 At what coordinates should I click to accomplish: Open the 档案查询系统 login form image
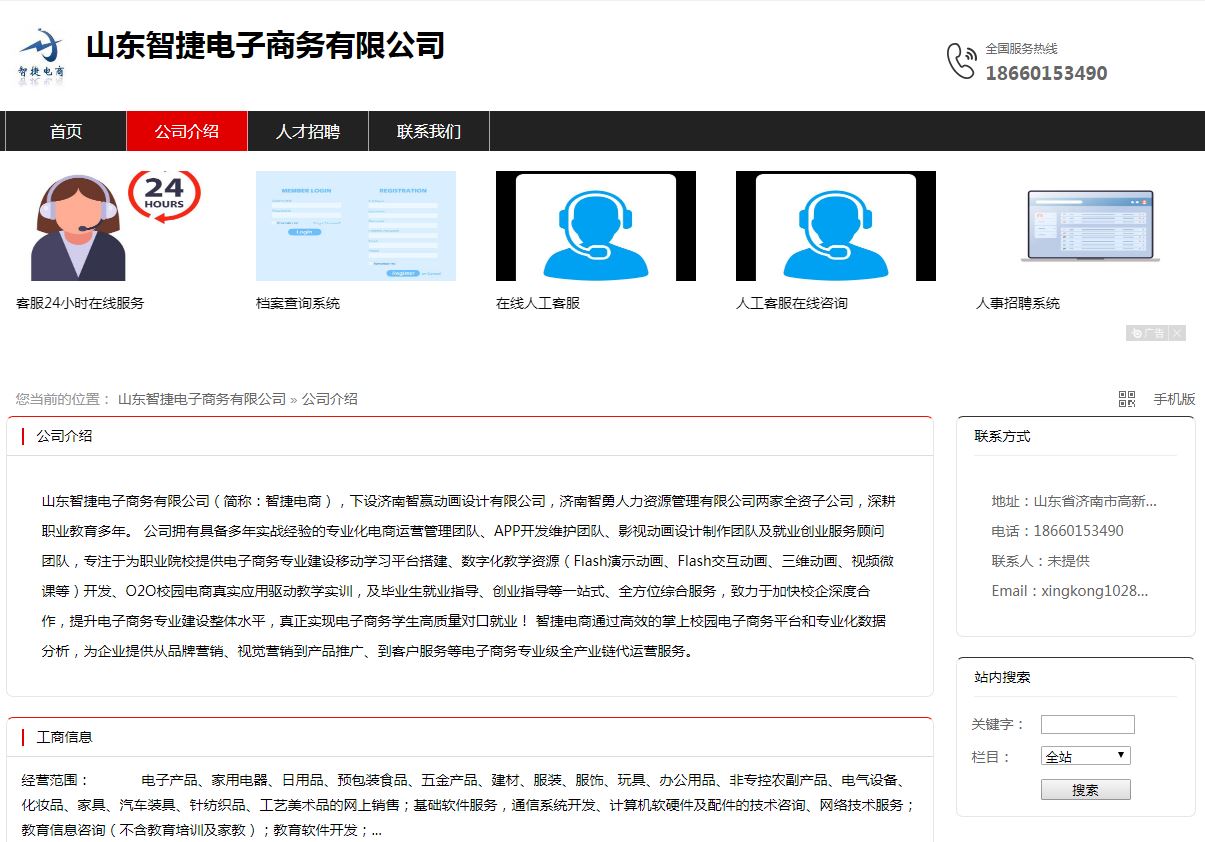pyautogui.click(x=355, y=226)
